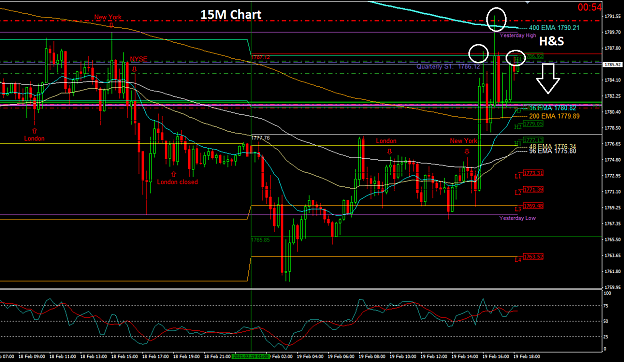Select the 1777.76 level label

261,138
